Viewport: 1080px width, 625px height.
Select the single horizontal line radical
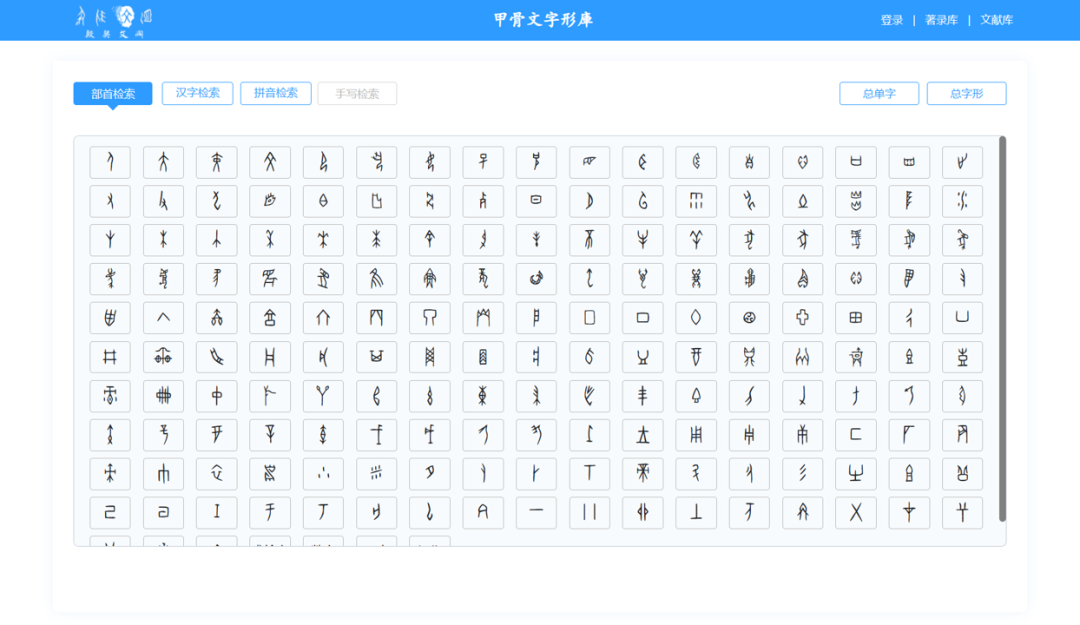tap(536, 512)
